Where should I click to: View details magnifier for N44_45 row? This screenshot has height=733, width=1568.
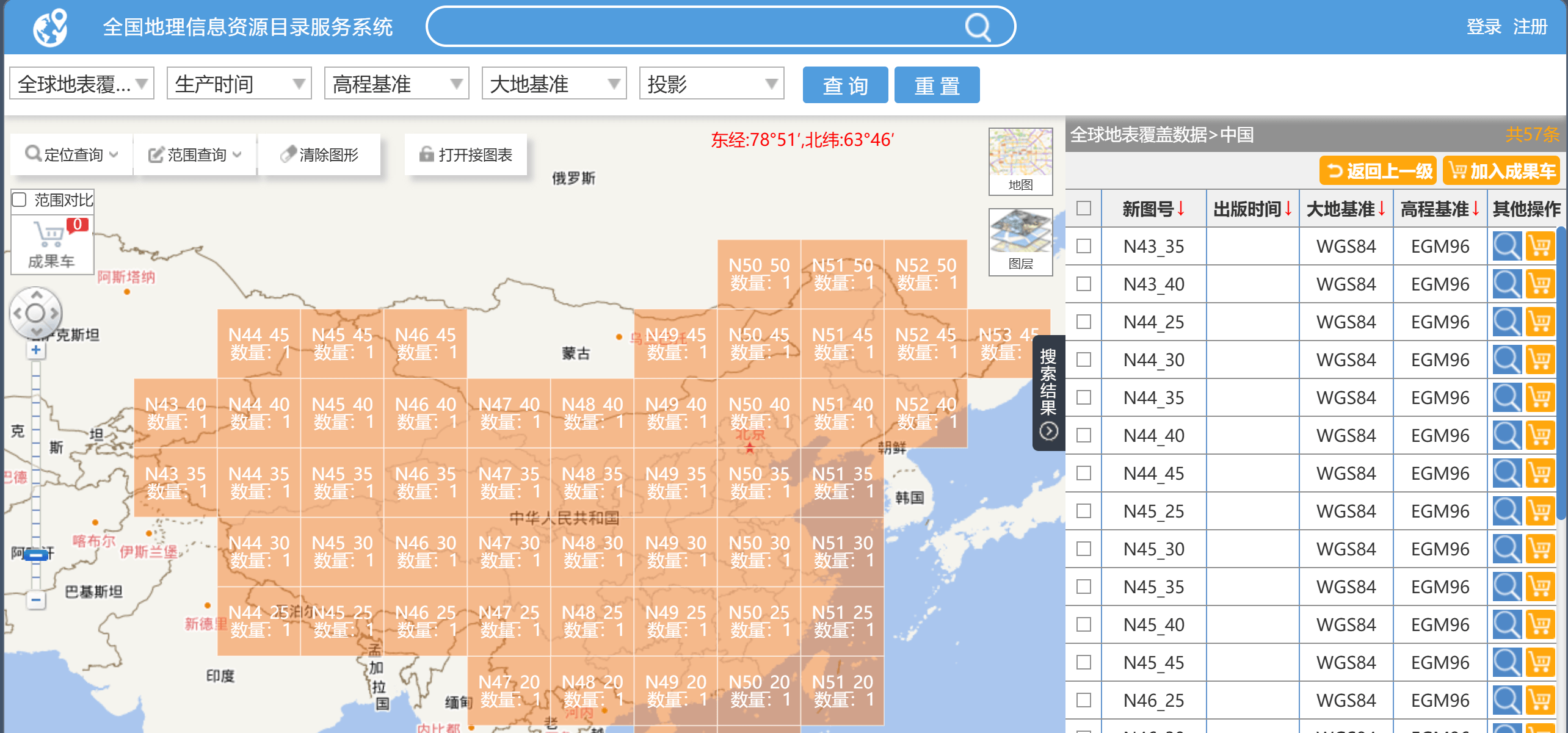click(1507, 473)
